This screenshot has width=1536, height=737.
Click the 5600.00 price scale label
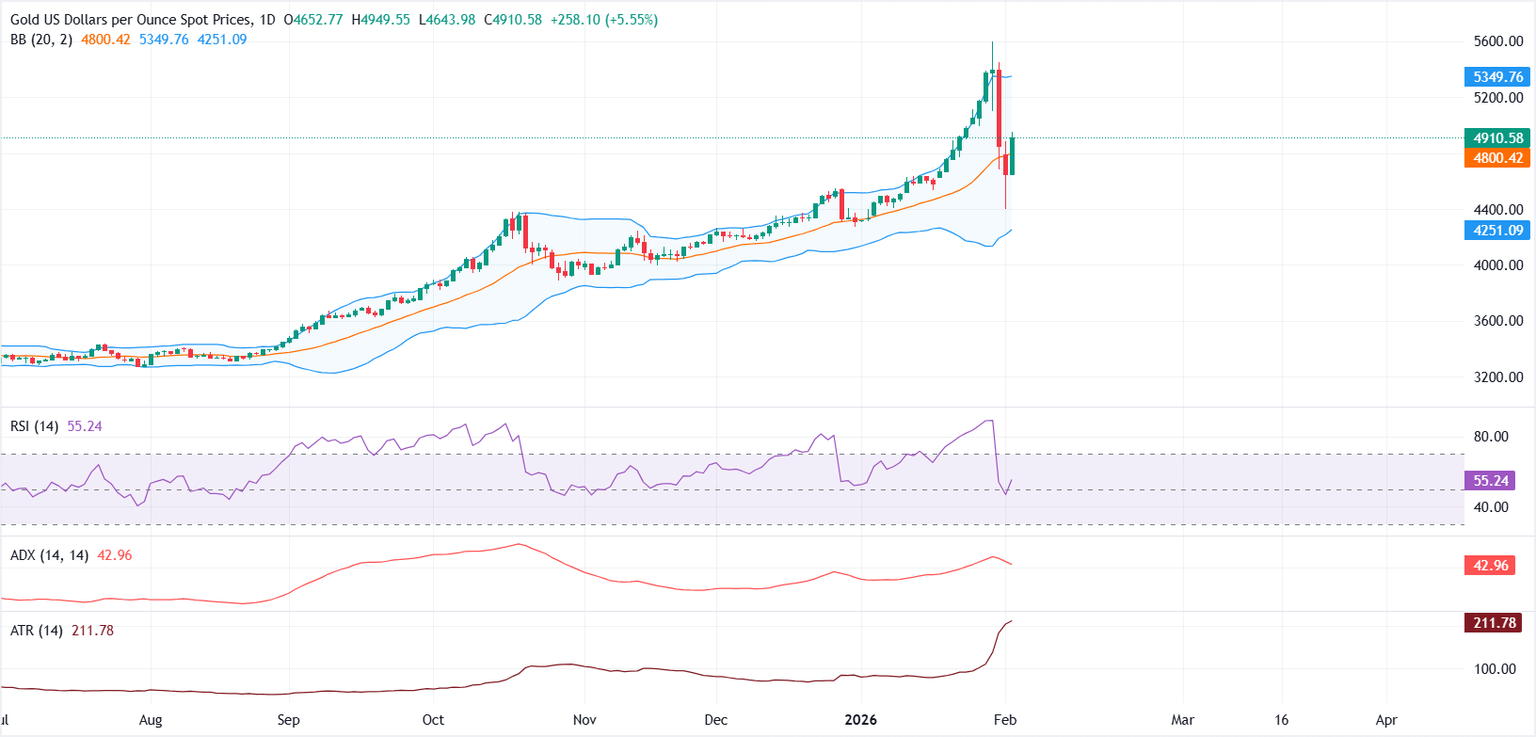1495,42
